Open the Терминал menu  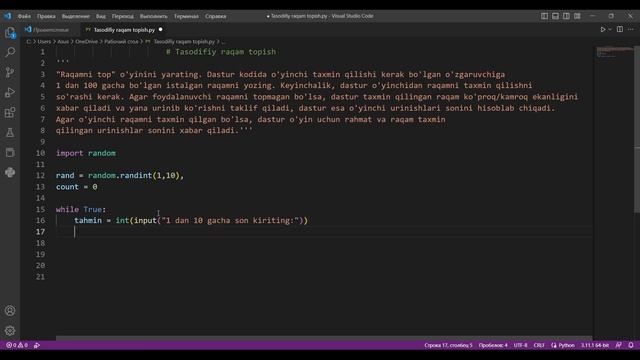click(186, 16)
